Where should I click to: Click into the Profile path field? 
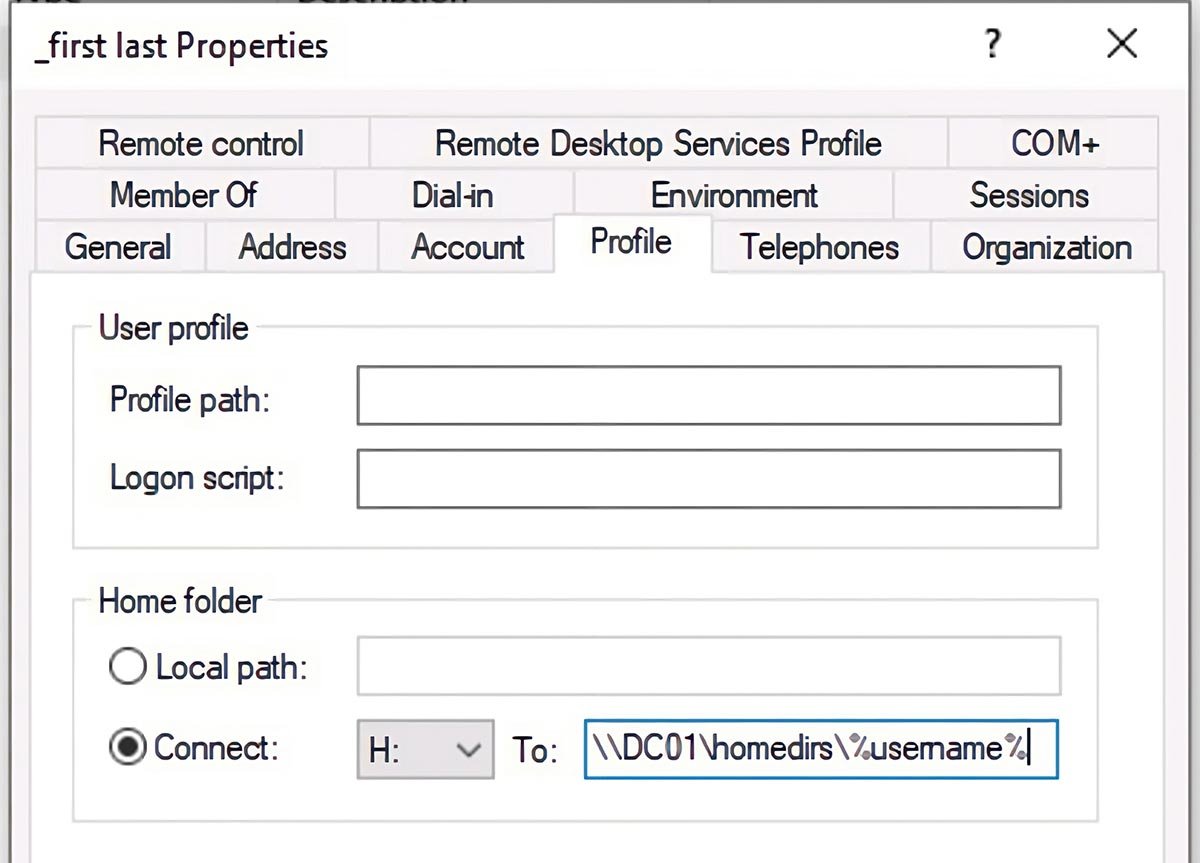pyautogui.click(x=708, y=397)
